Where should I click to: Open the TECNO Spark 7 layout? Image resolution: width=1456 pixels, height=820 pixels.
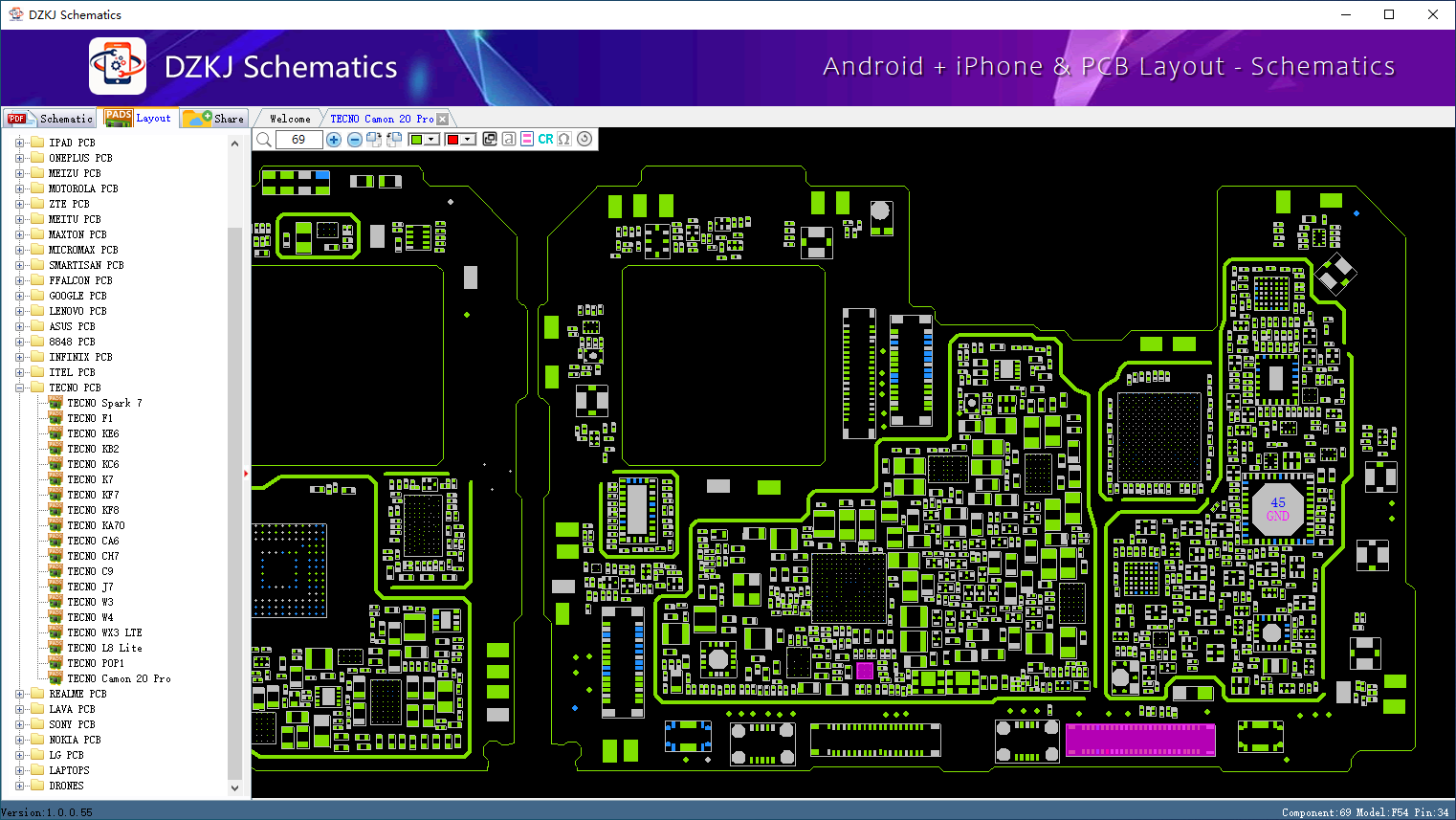104,403
